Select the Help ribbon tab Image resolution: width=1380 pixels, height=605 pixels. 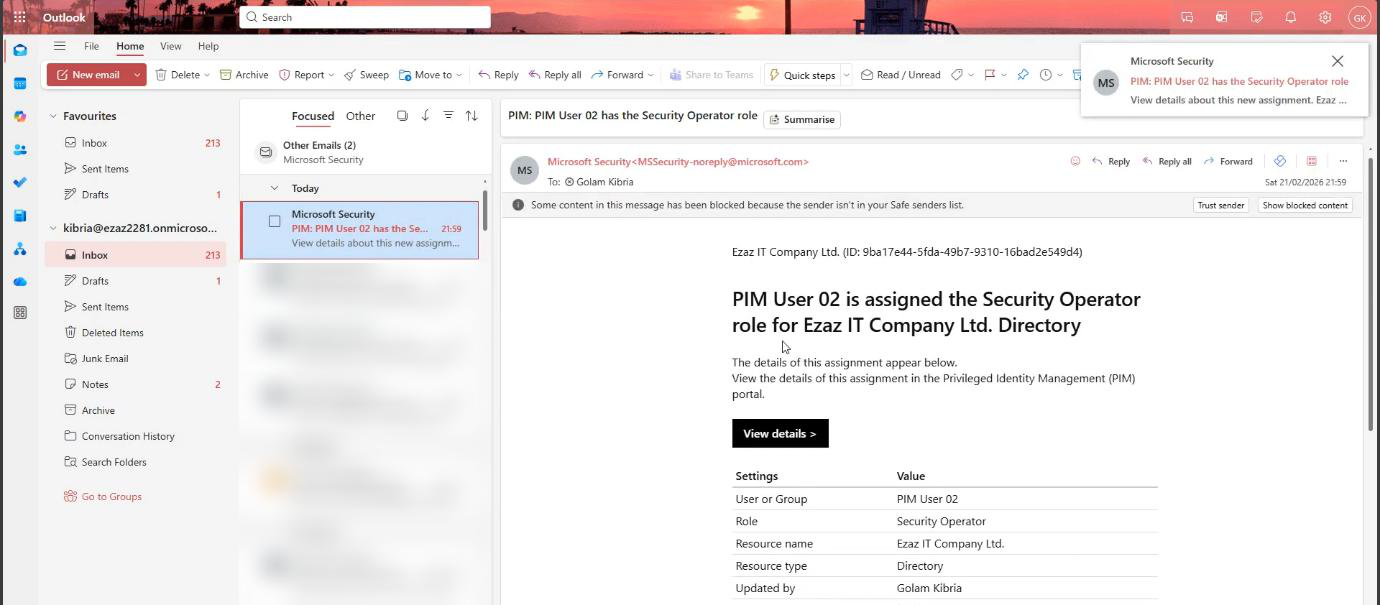pyautogui.click(x=208, y=46)
